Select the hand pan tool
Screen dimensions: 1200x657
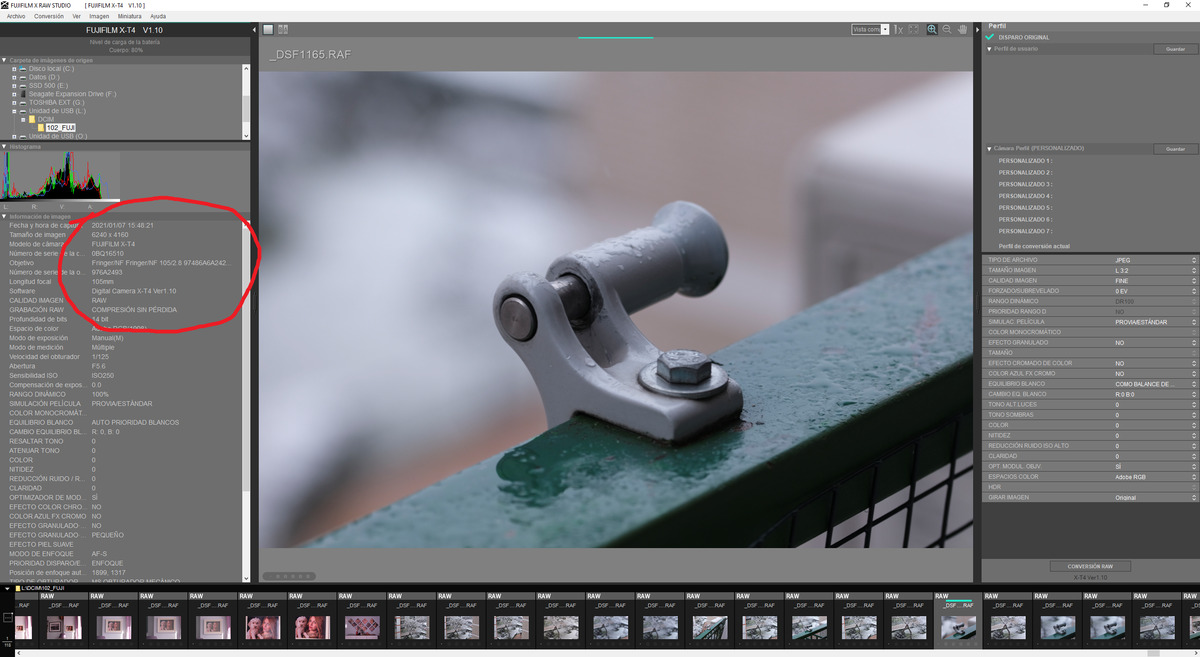962,30
